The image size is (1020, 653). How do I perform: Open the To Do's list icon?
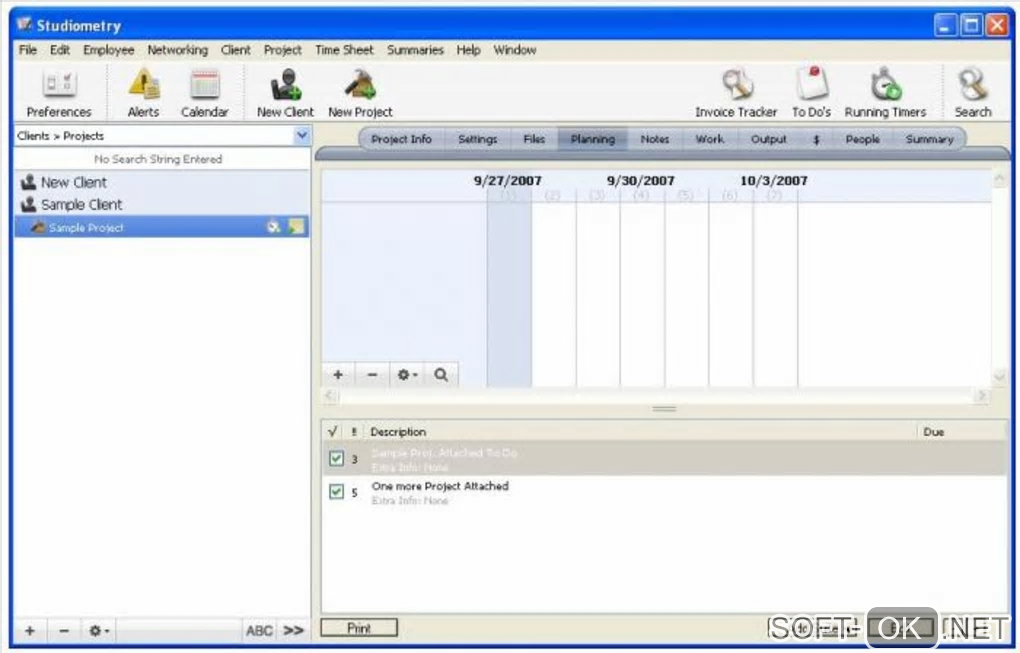pos(811,94)
